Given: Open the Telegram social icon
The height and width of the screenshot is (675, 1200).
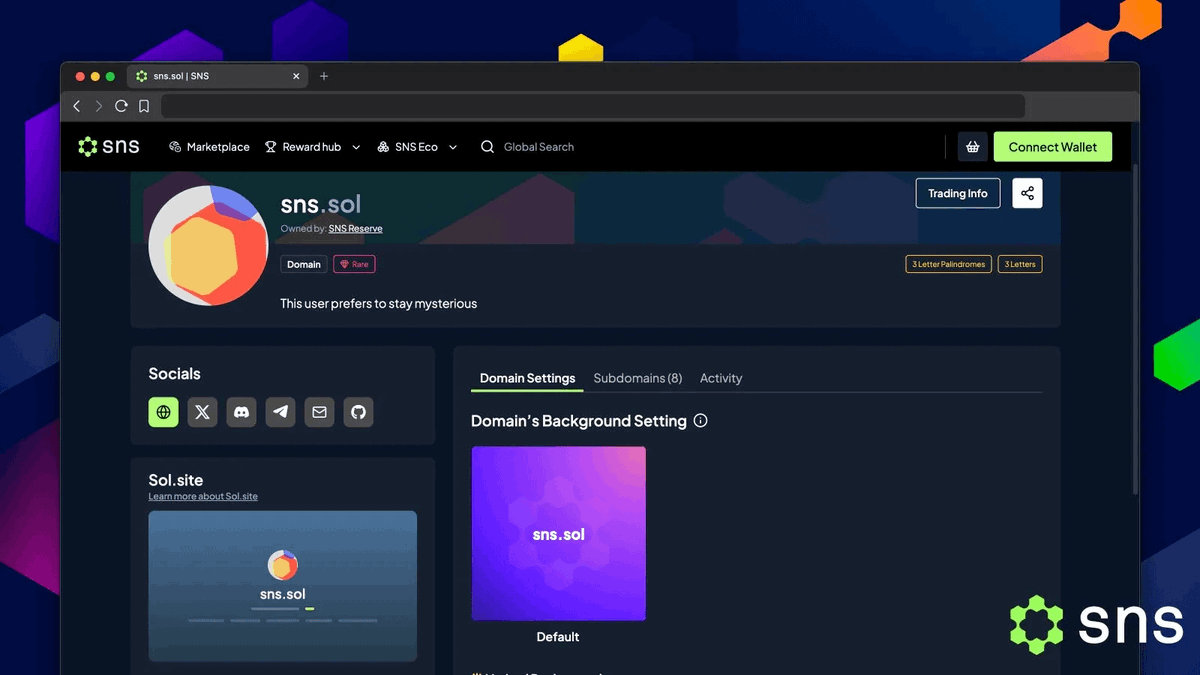Looking at the screenshot, I should (281, 412).
